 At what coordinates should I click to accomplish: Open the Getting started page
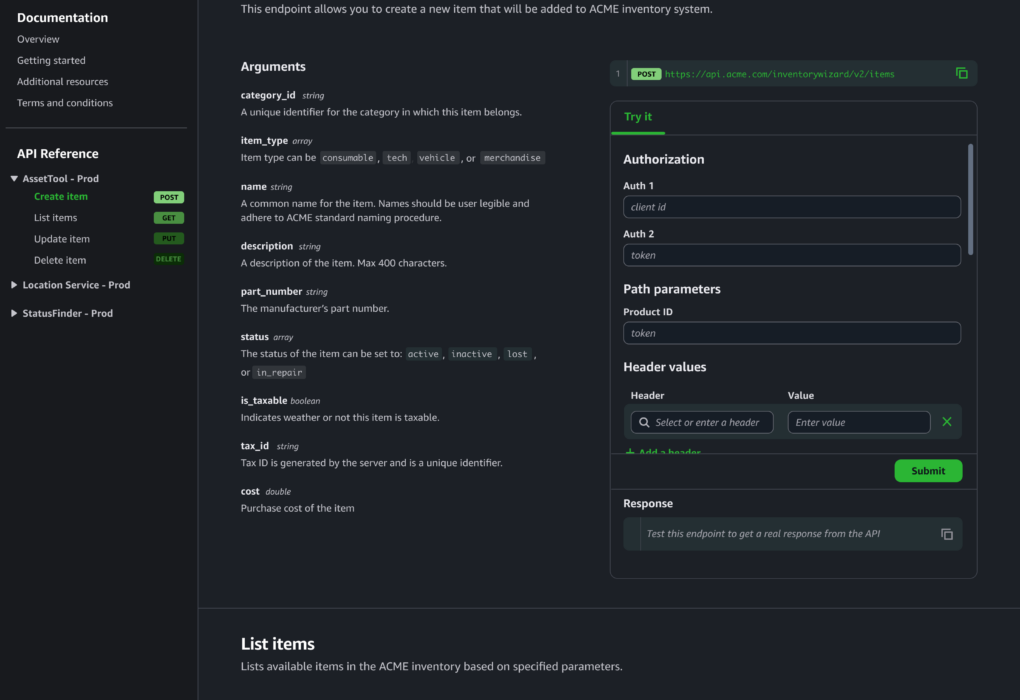pyautogui.click(x=51, y=60)
